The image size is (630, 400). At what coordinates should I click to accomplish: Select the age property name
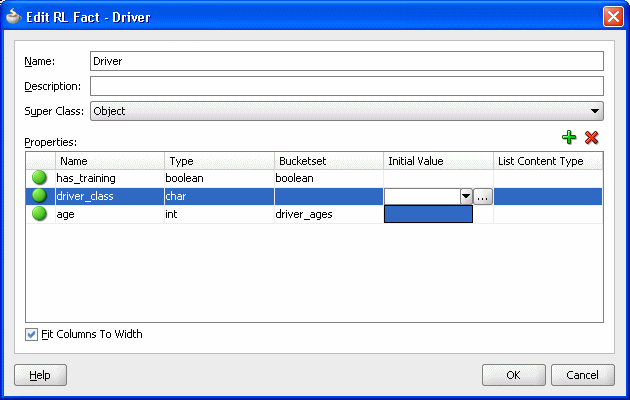pyautogui.click(x=65, y=214)
